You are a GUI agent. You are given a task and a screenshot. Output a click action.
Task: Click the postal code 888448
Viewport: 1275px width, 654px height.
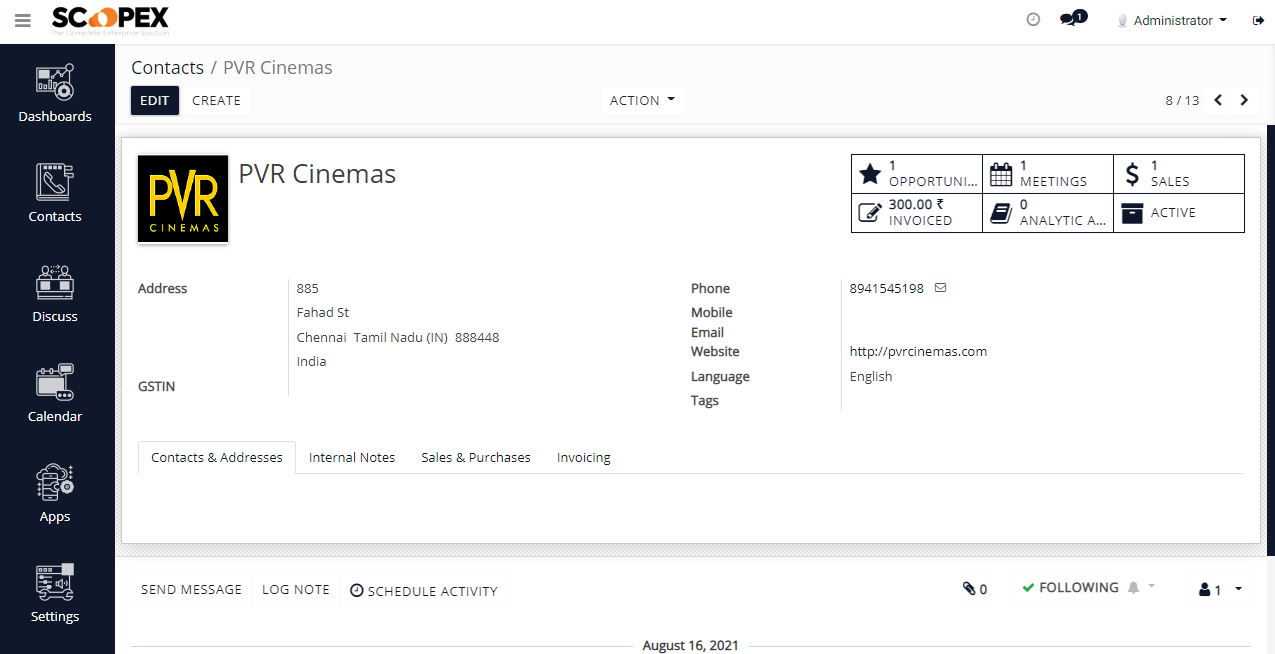[477, 337]
